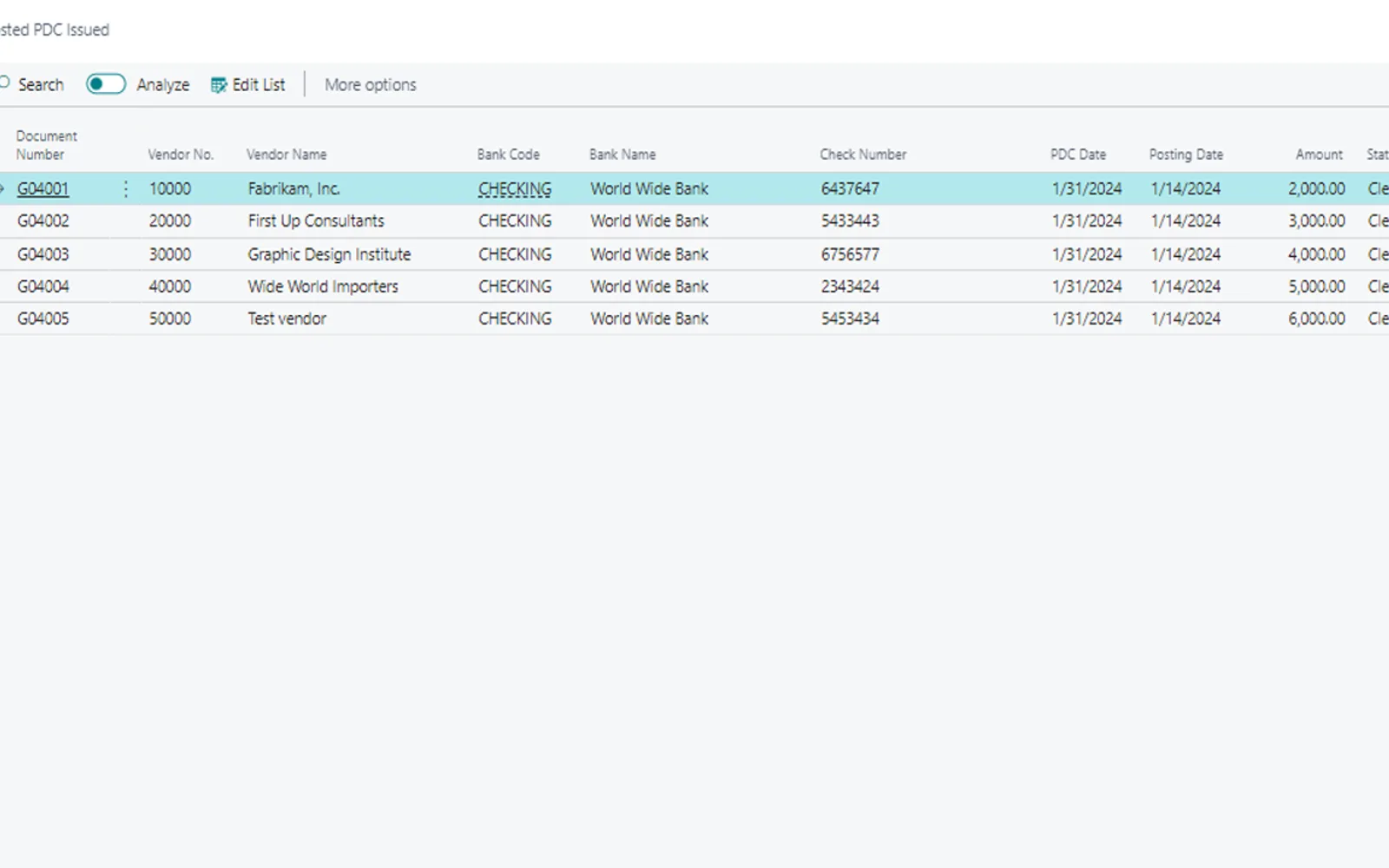Open document G04001 link
This screenshot has height=868, width=1389.
click(x=43, y=188)
